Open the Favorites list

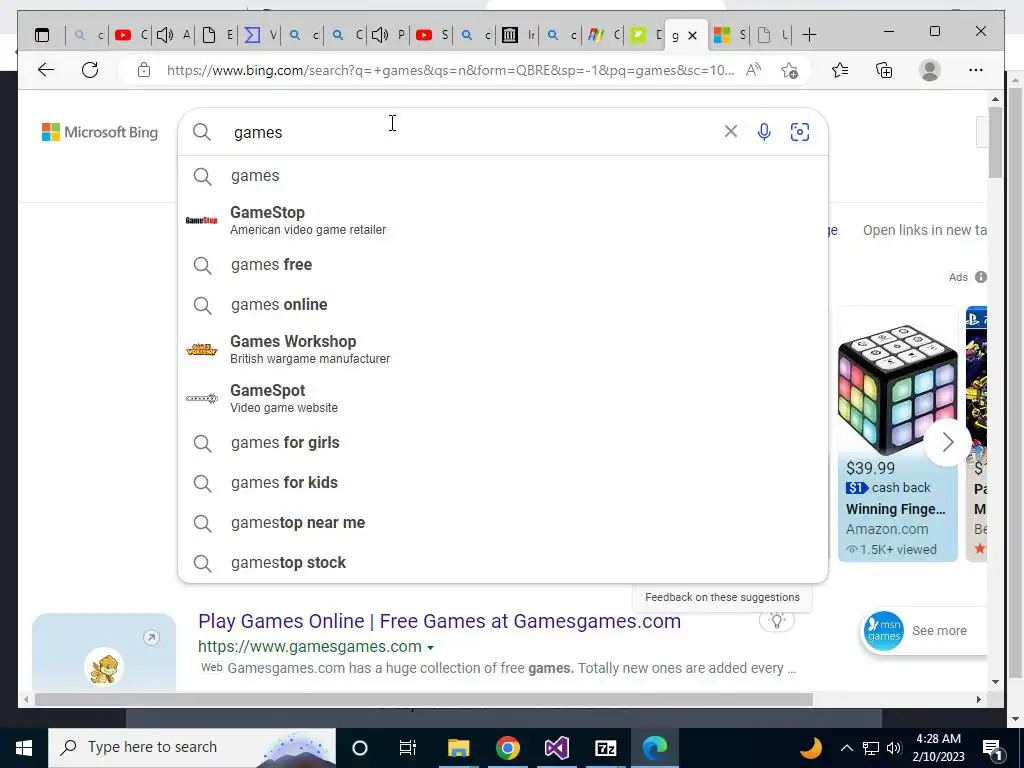pyautogui.click(x=840, y=70)
